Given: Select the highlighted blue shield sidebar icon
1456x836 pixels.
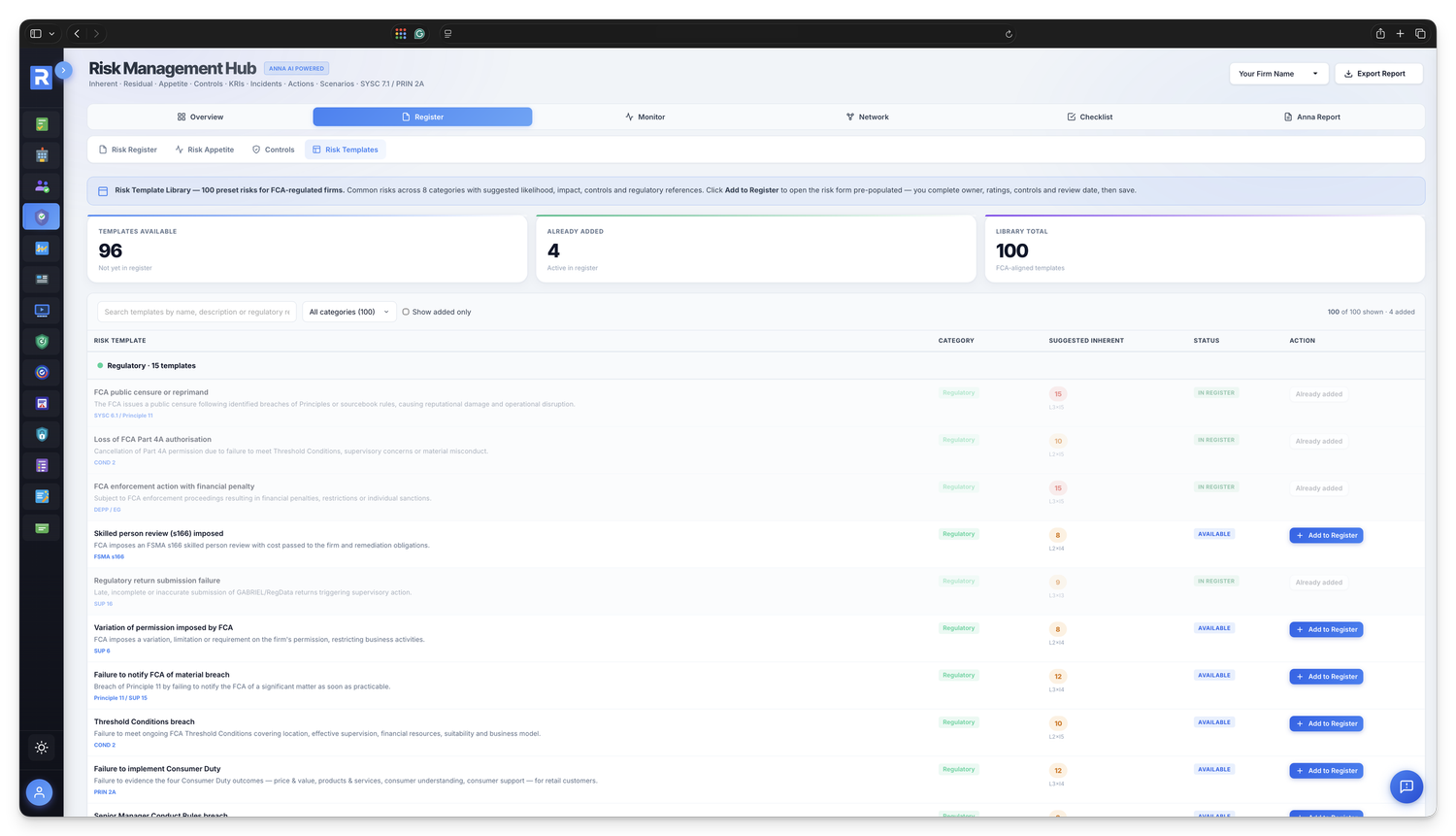Looking at the screenshot, I should coord(42,217).
